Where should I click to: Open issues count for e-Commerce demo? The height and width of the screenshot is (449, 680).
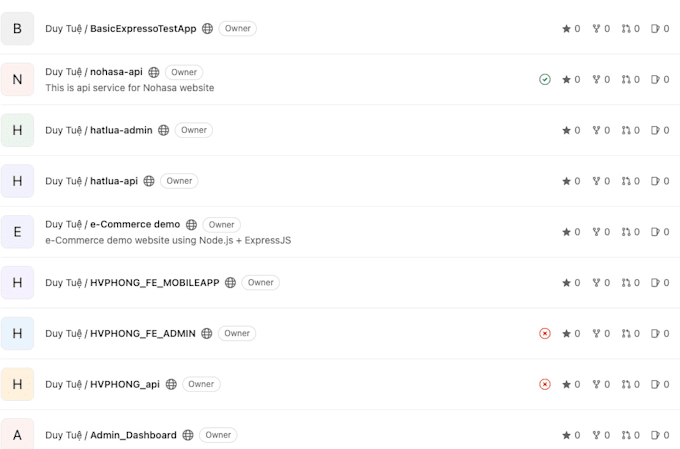pyautogui.click(x=660, y=232)
